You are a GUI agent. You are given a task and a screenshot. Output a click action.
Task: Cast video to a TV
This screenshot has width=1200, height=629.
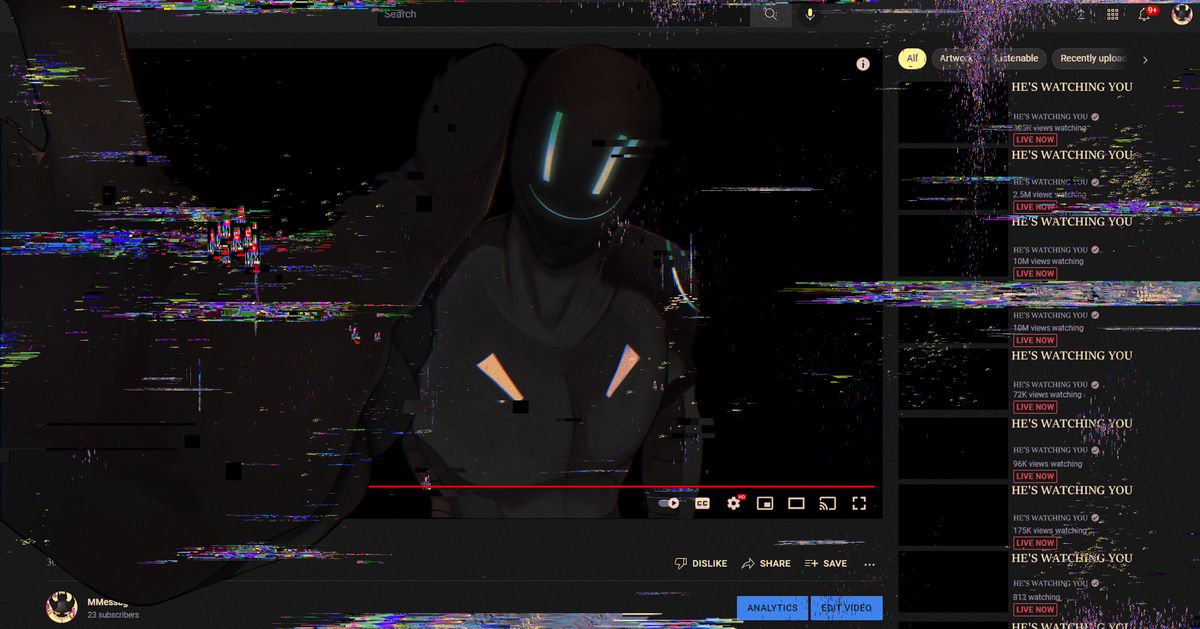(x=827, y=503)
